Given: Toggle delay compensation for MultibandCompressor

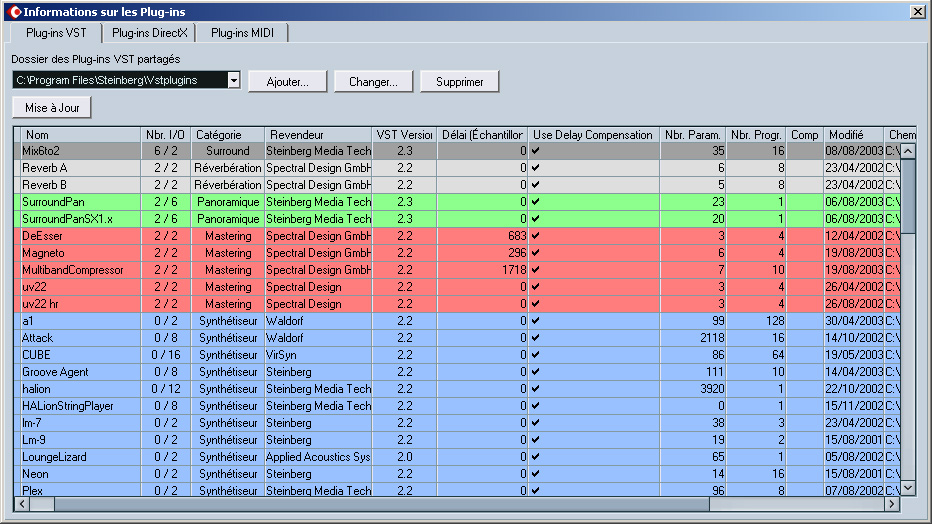Looking at the screenshot, I should coord(537,270).
